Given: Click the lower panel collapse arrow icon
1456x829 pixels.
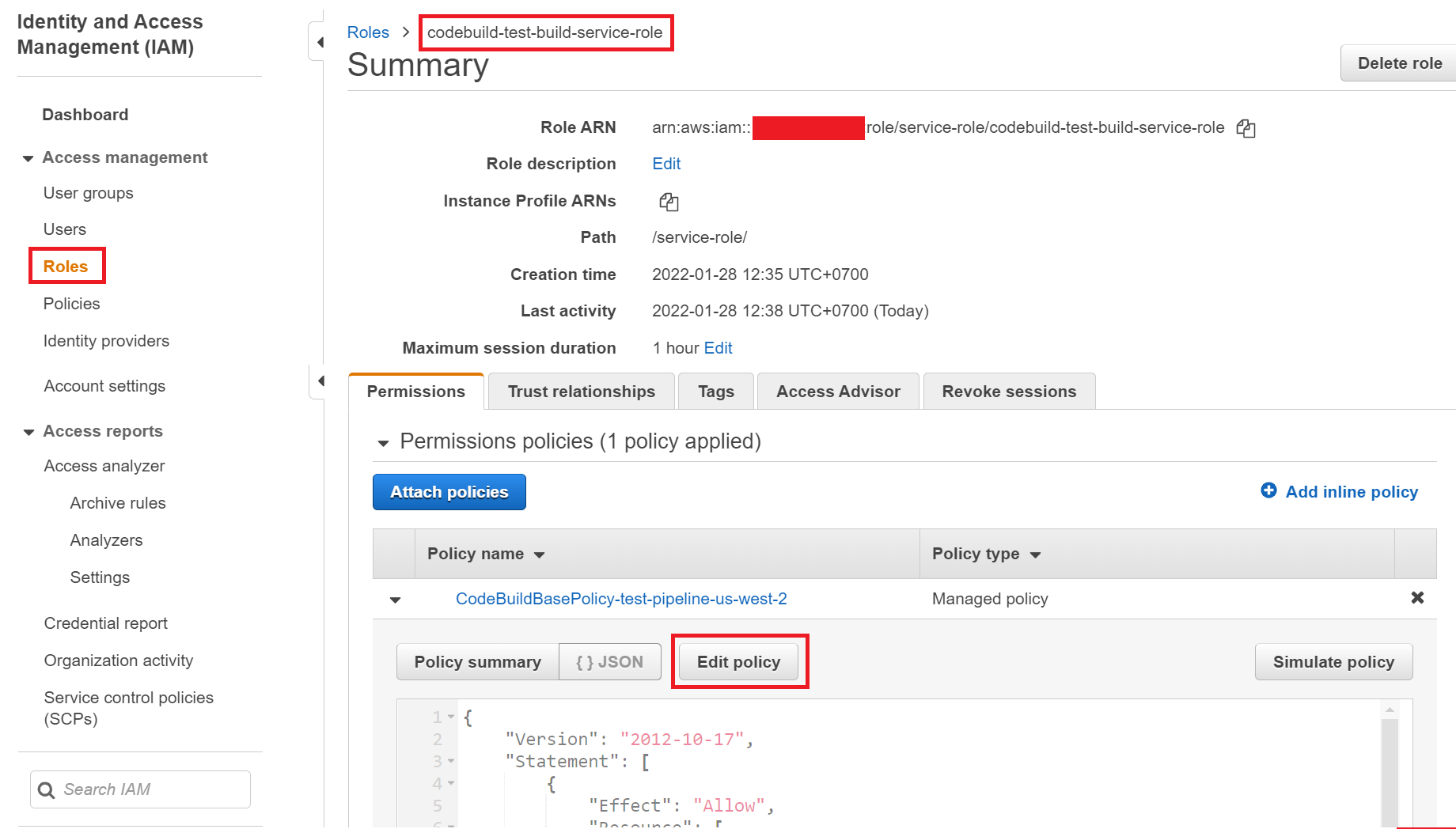Looking at the screenshot, I should point(320,380).
